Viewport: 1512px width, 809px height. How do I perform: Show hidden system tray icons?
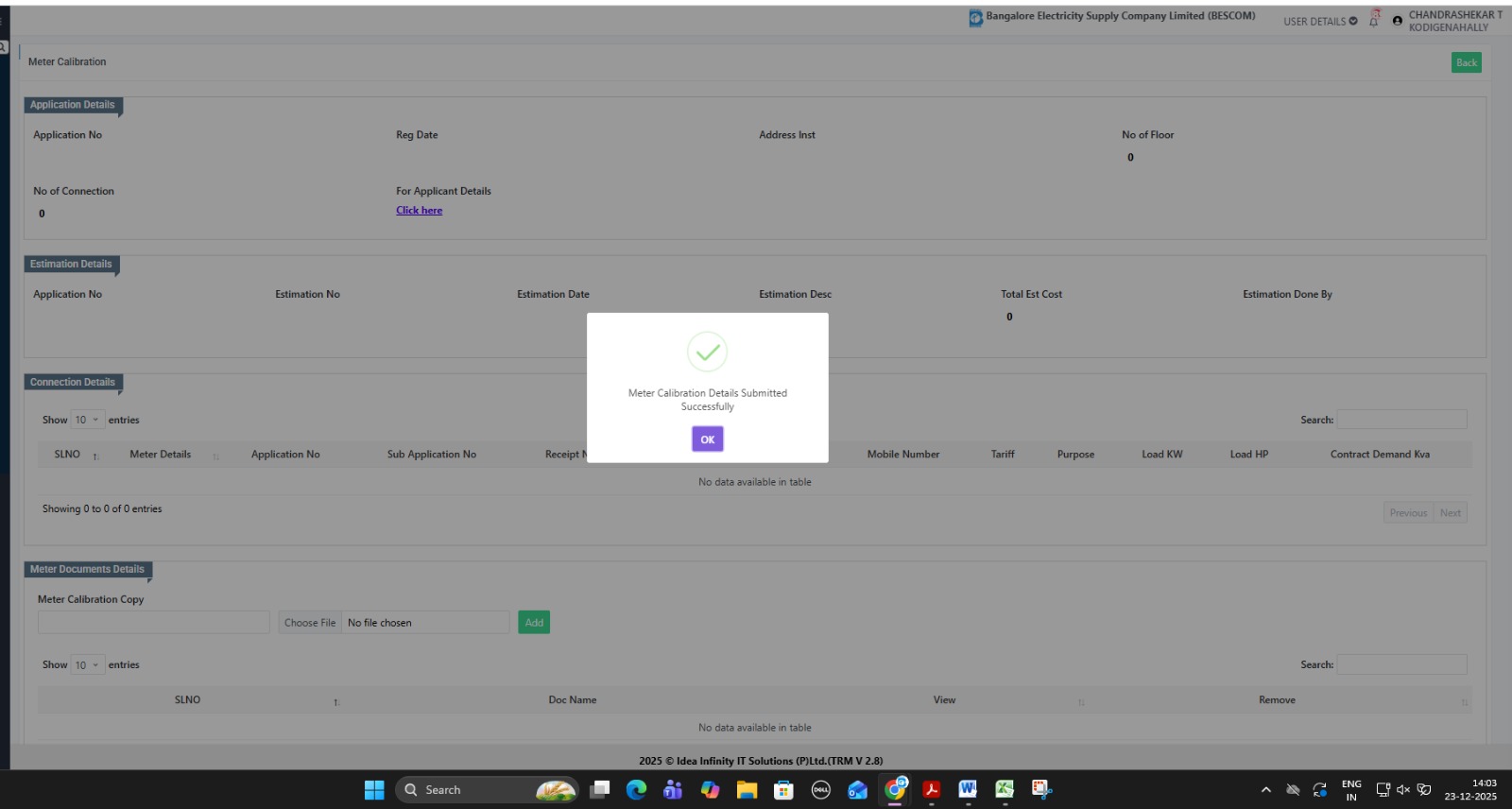(1266, 790)
